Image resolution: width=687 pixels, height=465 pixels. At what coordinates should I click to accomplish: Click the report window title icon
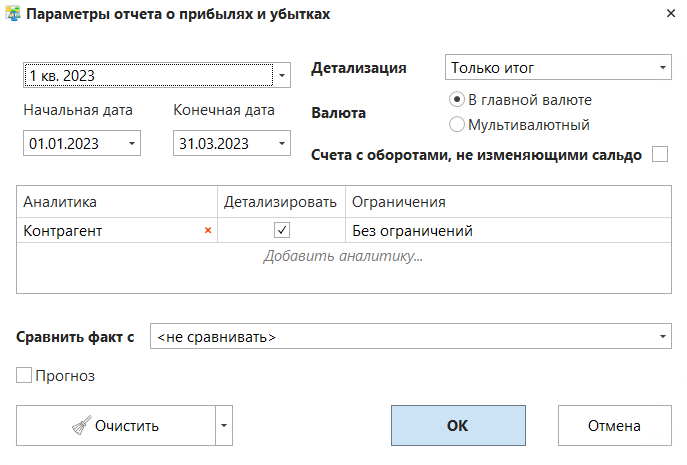[x=13, y=15]
